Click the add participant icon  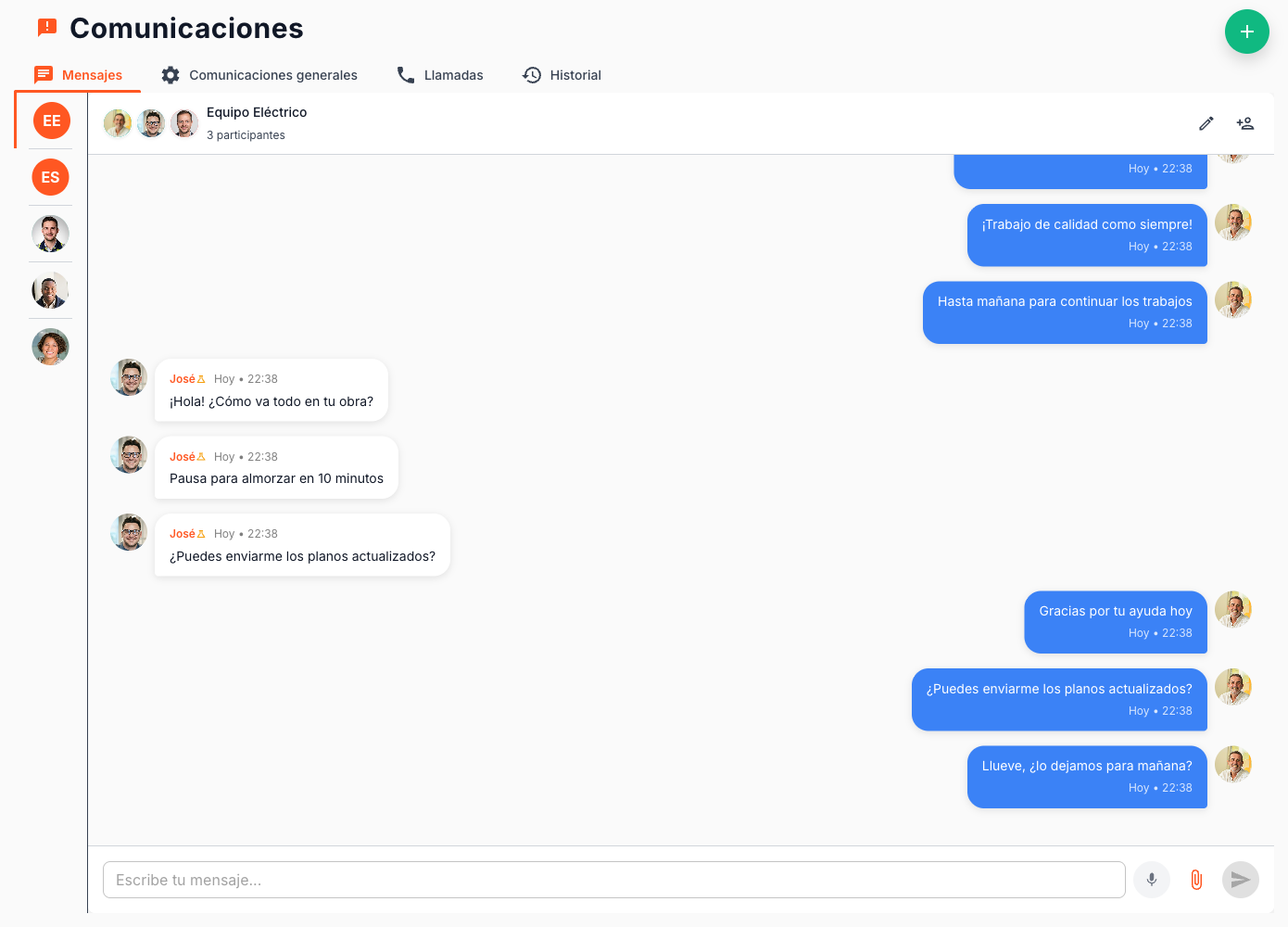(1244, 123)
